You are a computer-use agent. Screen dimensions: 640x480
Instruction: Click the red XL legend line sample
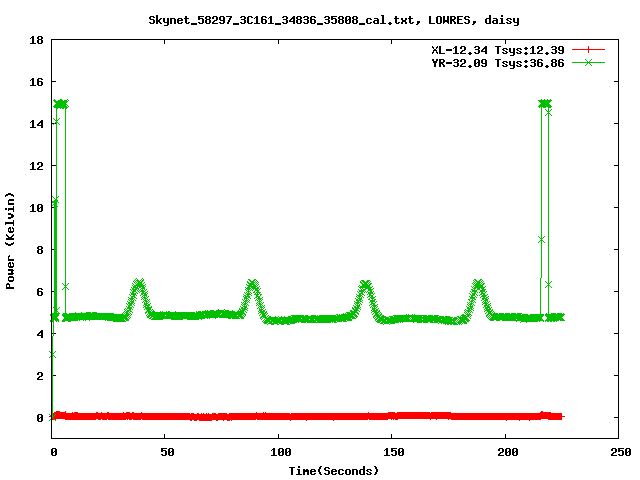[588, 50]
